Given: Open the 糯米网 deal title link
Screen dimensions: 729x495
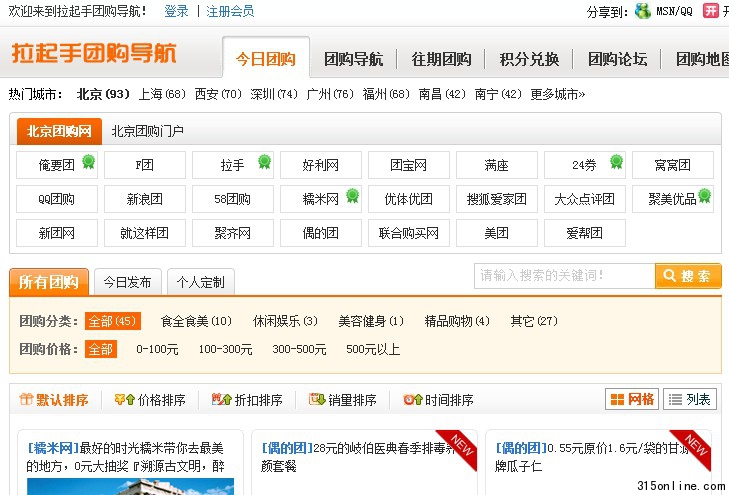Looking at the screenshot, I should pyautogui.click(x=126, y=457).
